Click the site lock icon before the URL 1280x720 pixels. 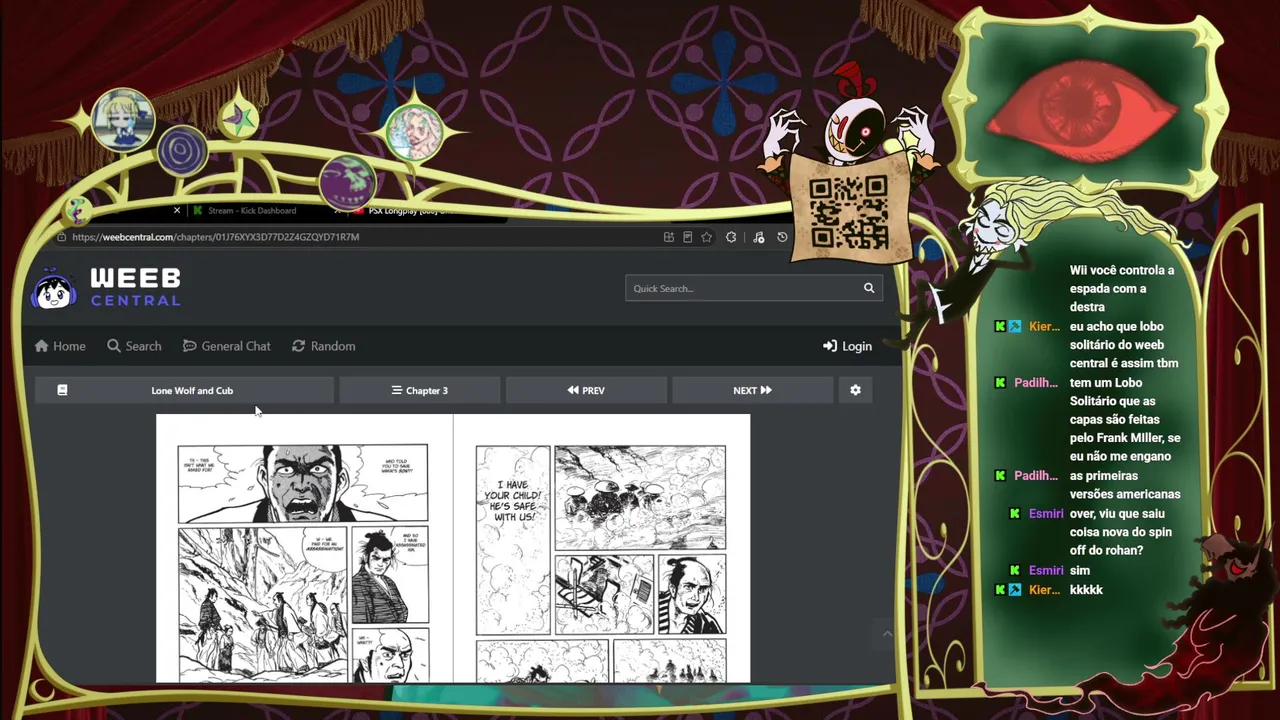pyautogui.click(x=62, y=237)
